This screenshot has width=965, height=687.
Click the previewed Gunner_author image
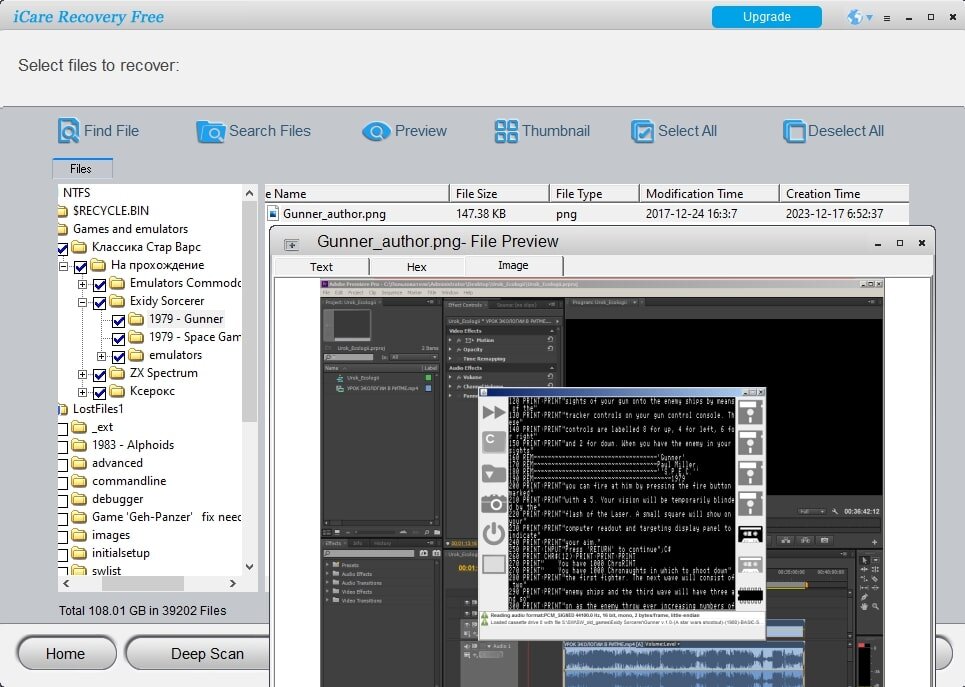tap(602, 483)
